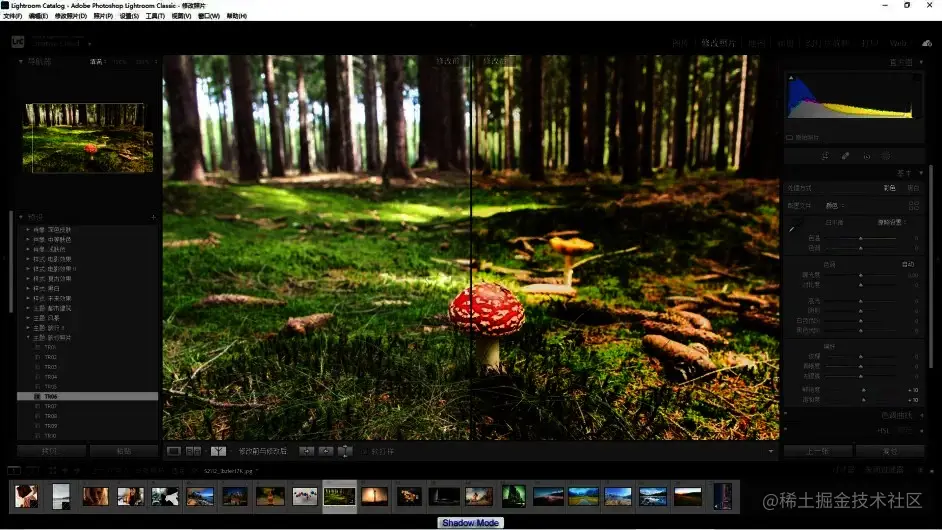Click the 复位 reset button
This screenshot has width=942, height=530.
pyautogui.click(x=890, y=451)
